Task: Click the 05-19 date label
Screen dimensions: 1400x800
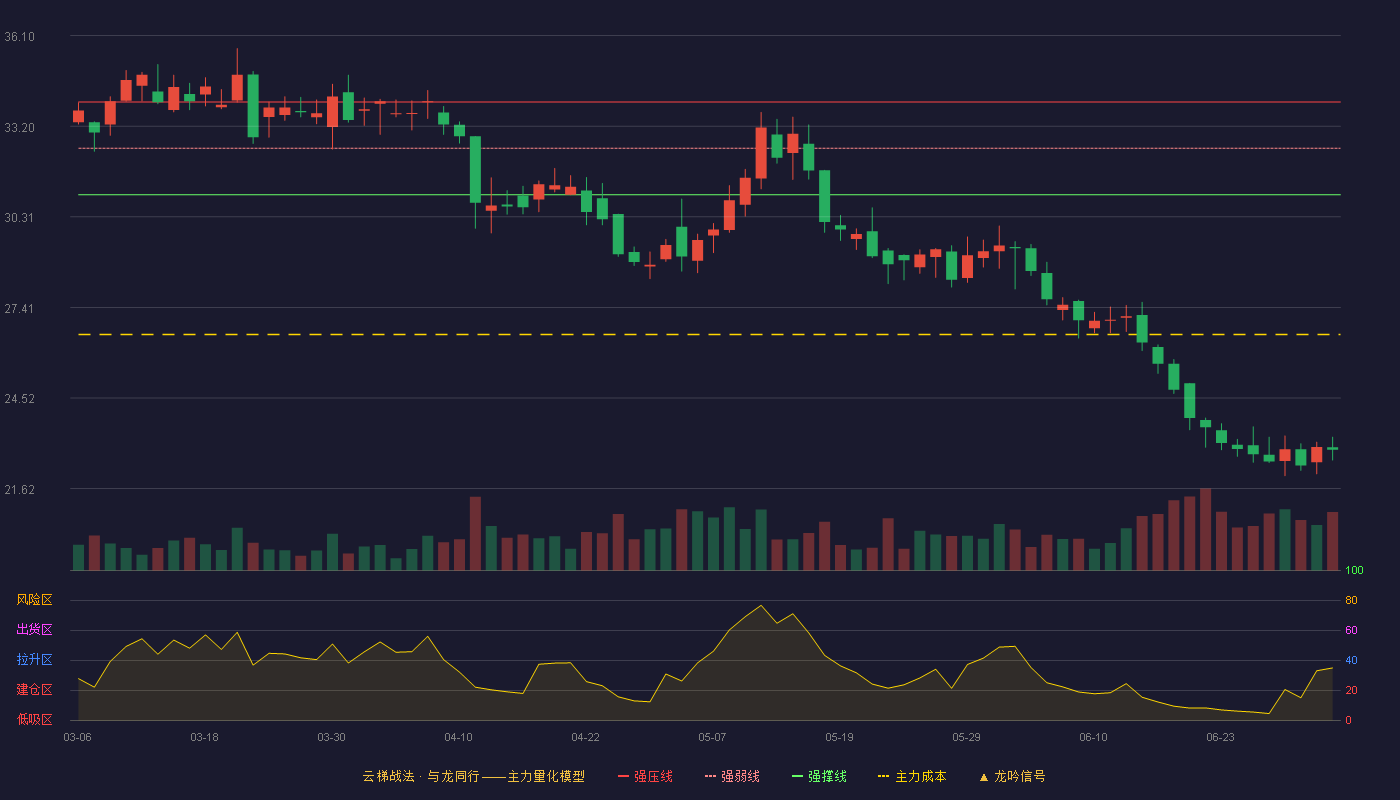Action: (839, 737)
